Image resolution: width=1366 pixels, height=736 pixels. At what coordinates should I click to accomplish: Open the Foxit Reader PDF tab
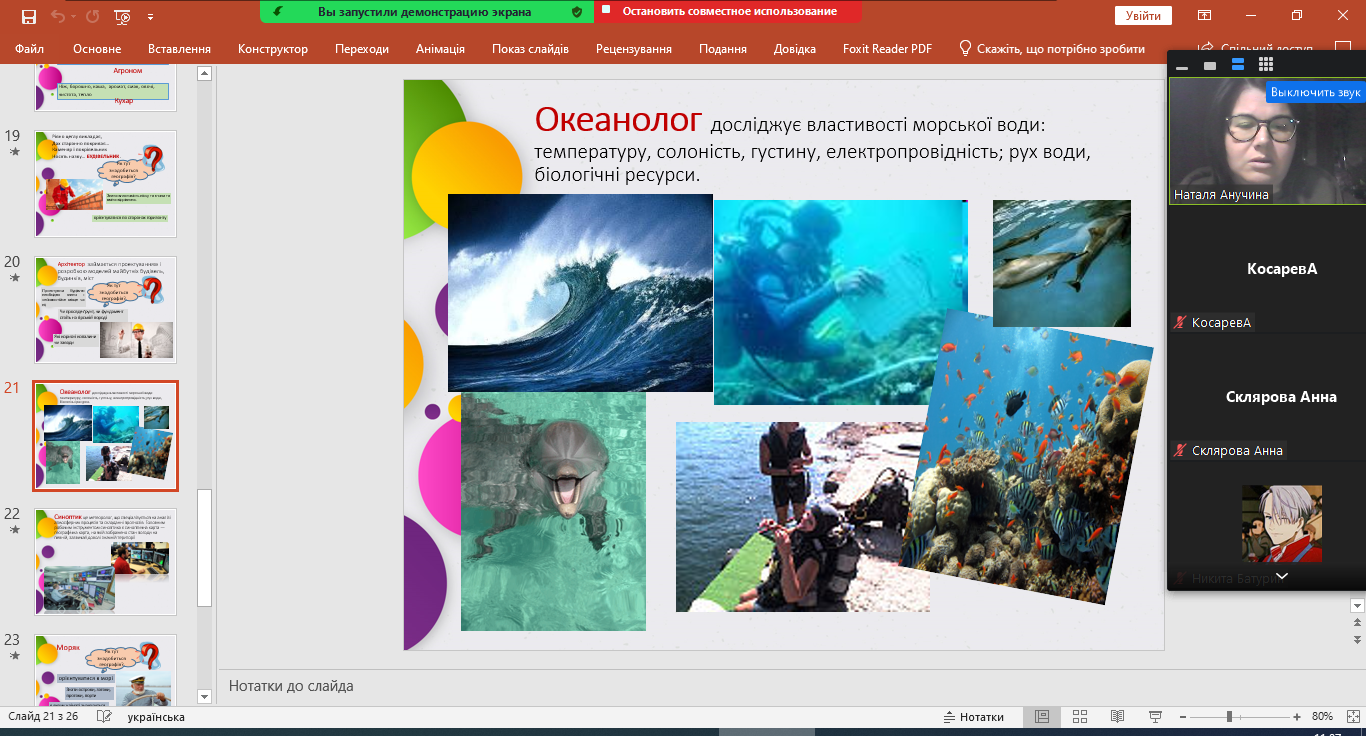(886, 49)
